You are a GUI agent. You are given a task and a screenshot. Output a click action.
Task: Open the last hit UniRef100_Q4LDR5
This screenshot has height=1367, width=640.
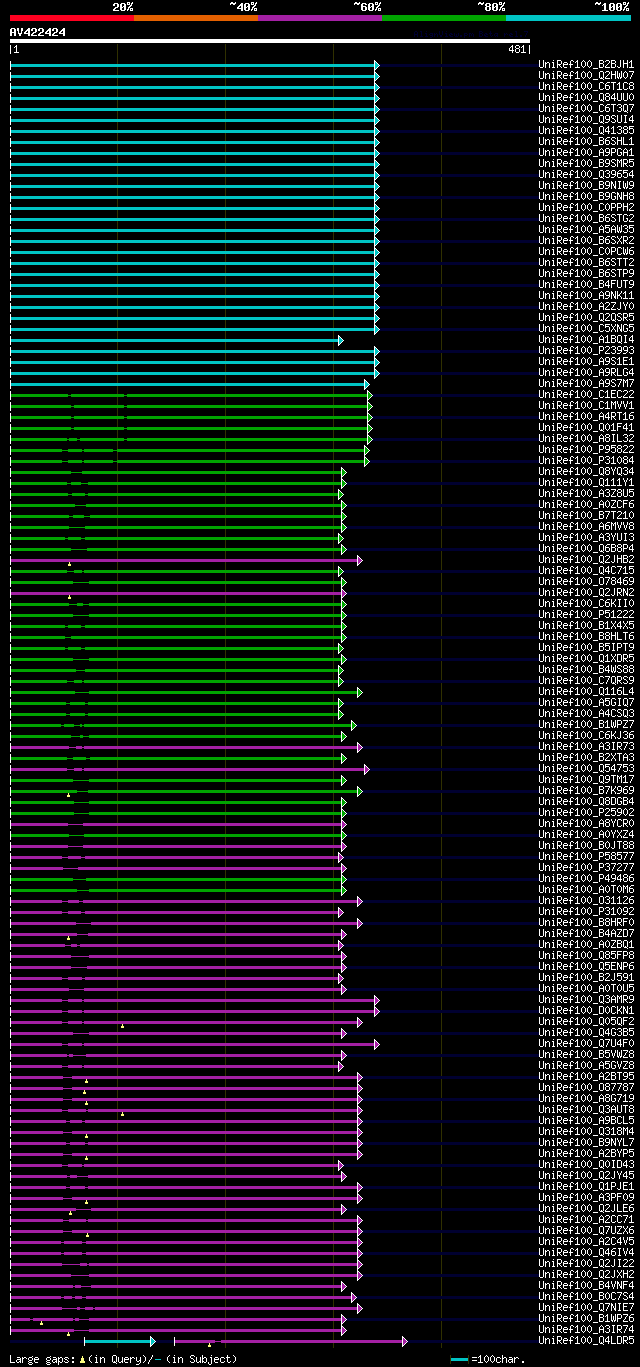pos(586,1340)
